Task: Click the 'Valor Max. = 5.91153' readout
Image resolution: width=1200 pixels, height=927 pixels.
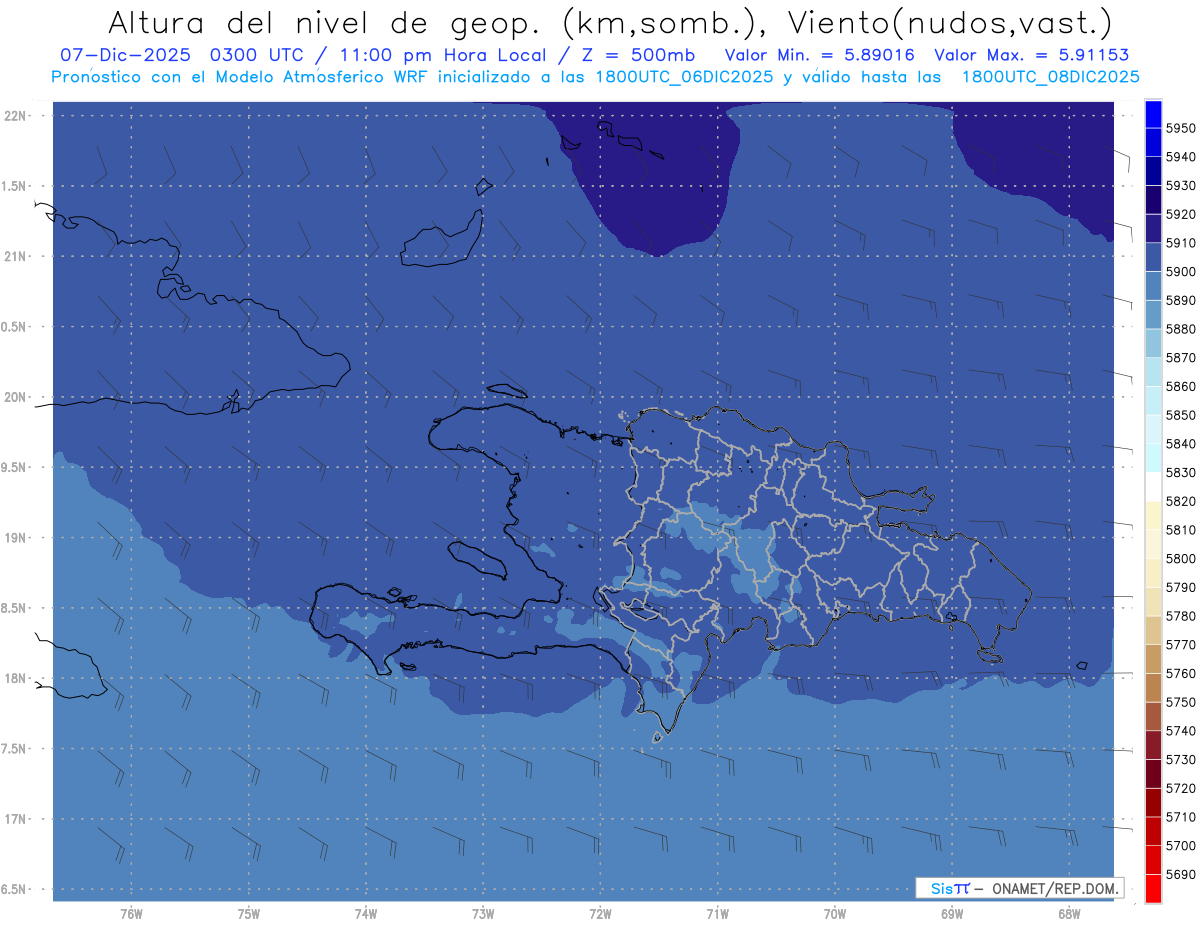Action: [1031, 55]
